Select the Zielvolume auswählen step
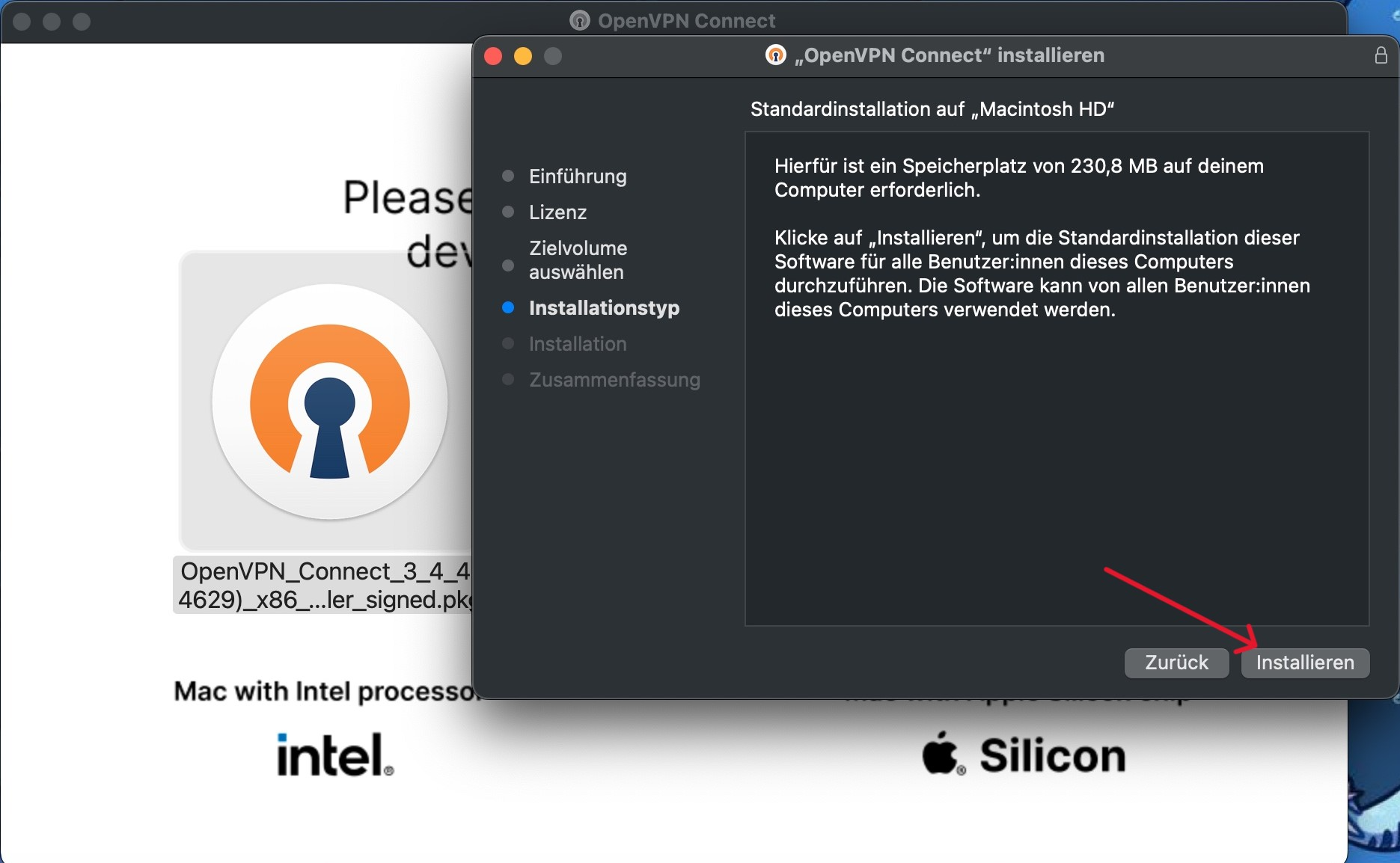Viewport: 1400px width, 863px height. click(x=578, y=260)
